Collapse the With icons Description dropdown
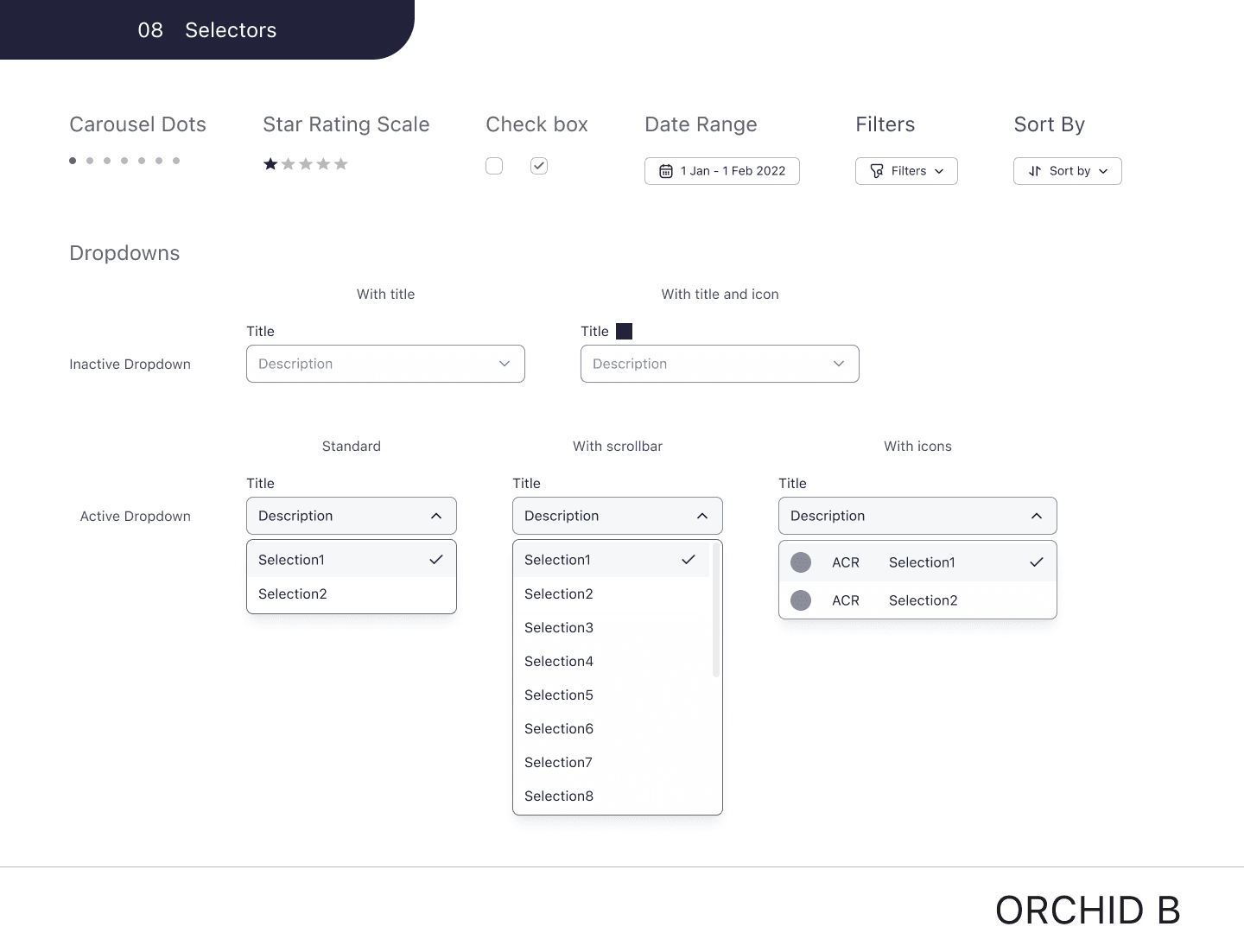Screen dimensions: 1244x952 (x=917, y=516)
